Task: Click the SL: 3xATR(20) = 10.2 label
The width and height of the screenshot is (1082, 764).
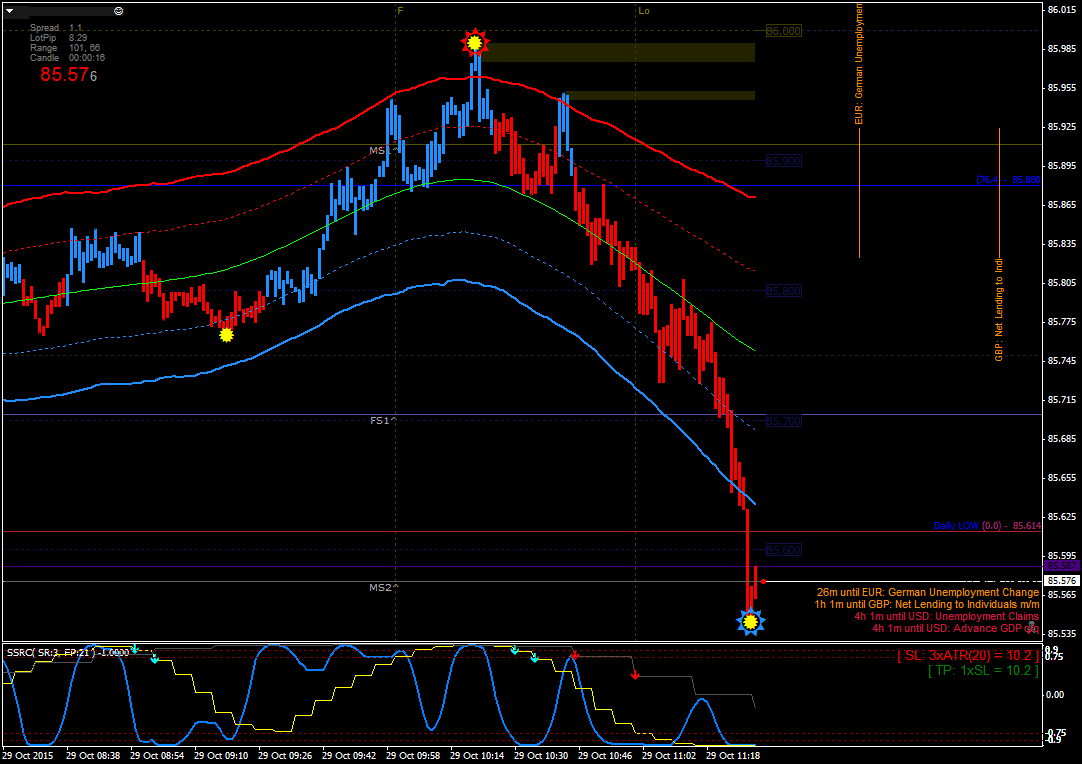Action: coord(967,655)
